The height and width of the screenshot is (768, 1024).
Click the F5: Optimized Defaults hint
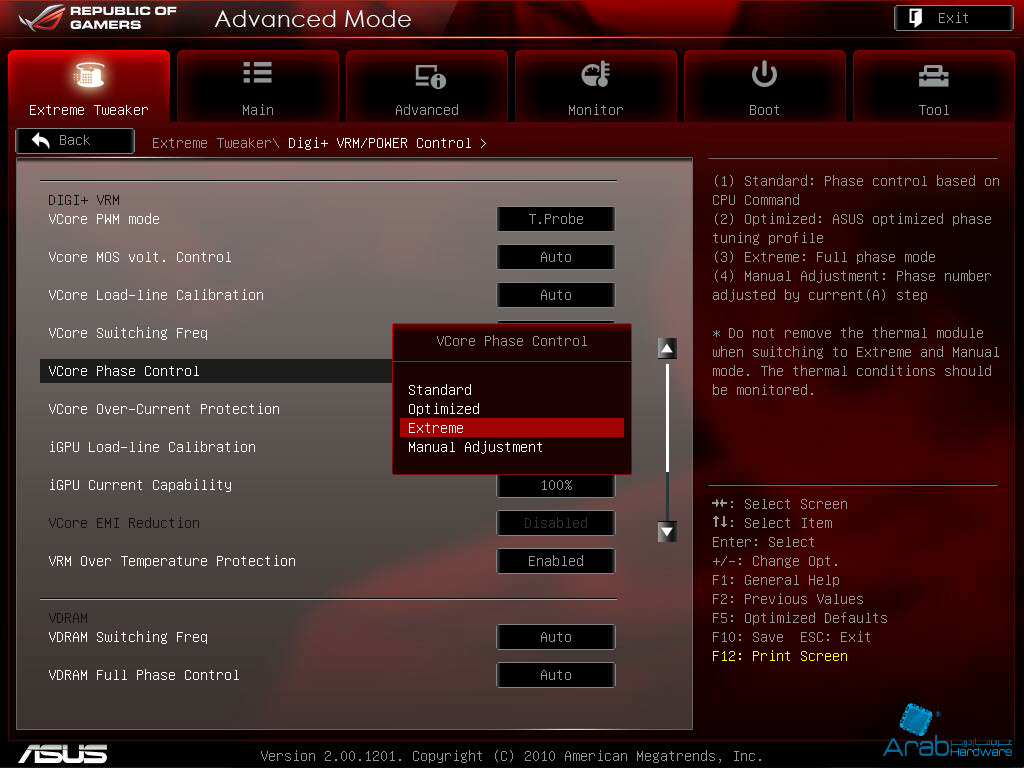pos(800,618)
